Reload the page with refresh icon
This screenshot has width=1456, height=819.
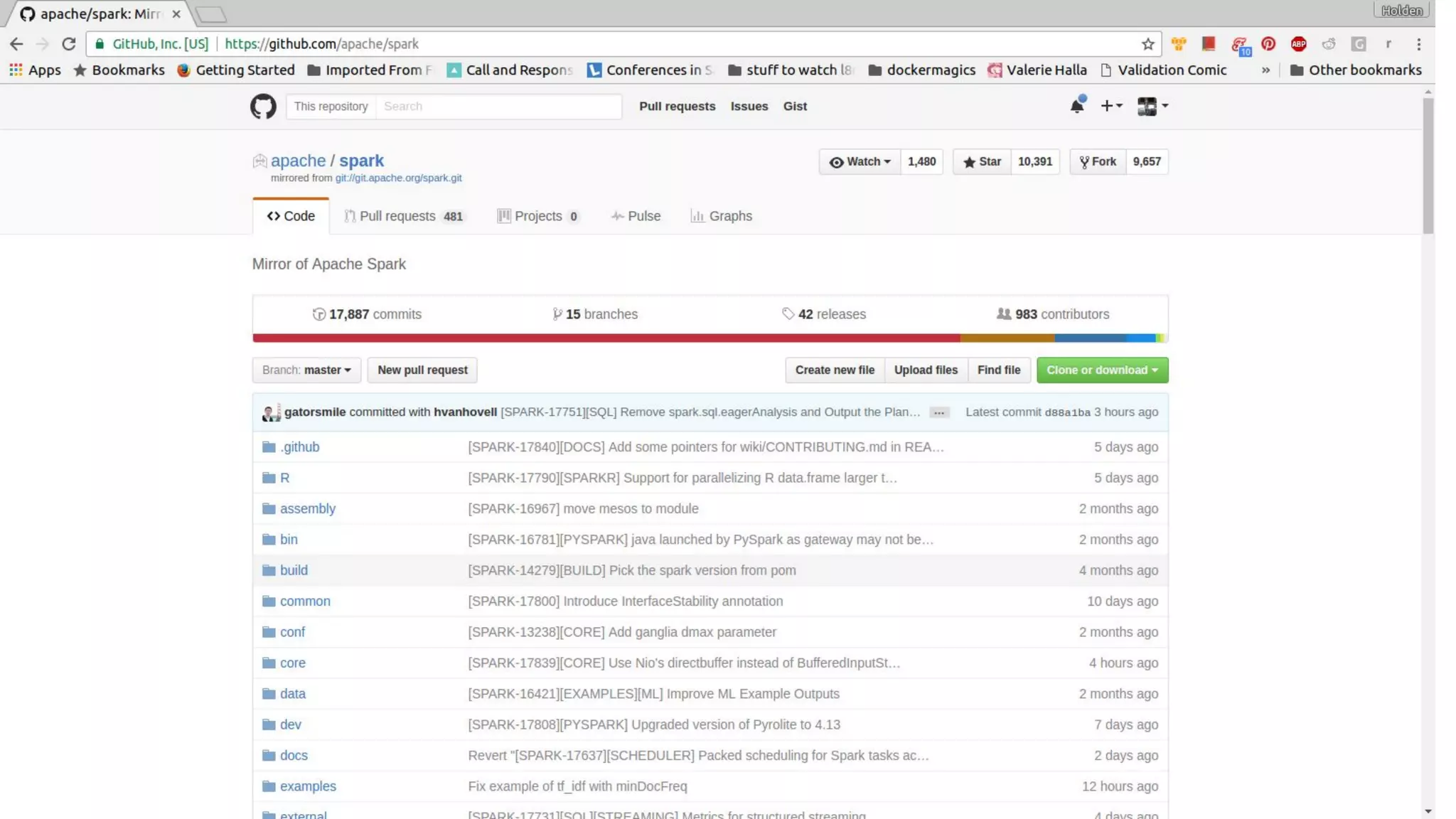click(x=69, y=44)
